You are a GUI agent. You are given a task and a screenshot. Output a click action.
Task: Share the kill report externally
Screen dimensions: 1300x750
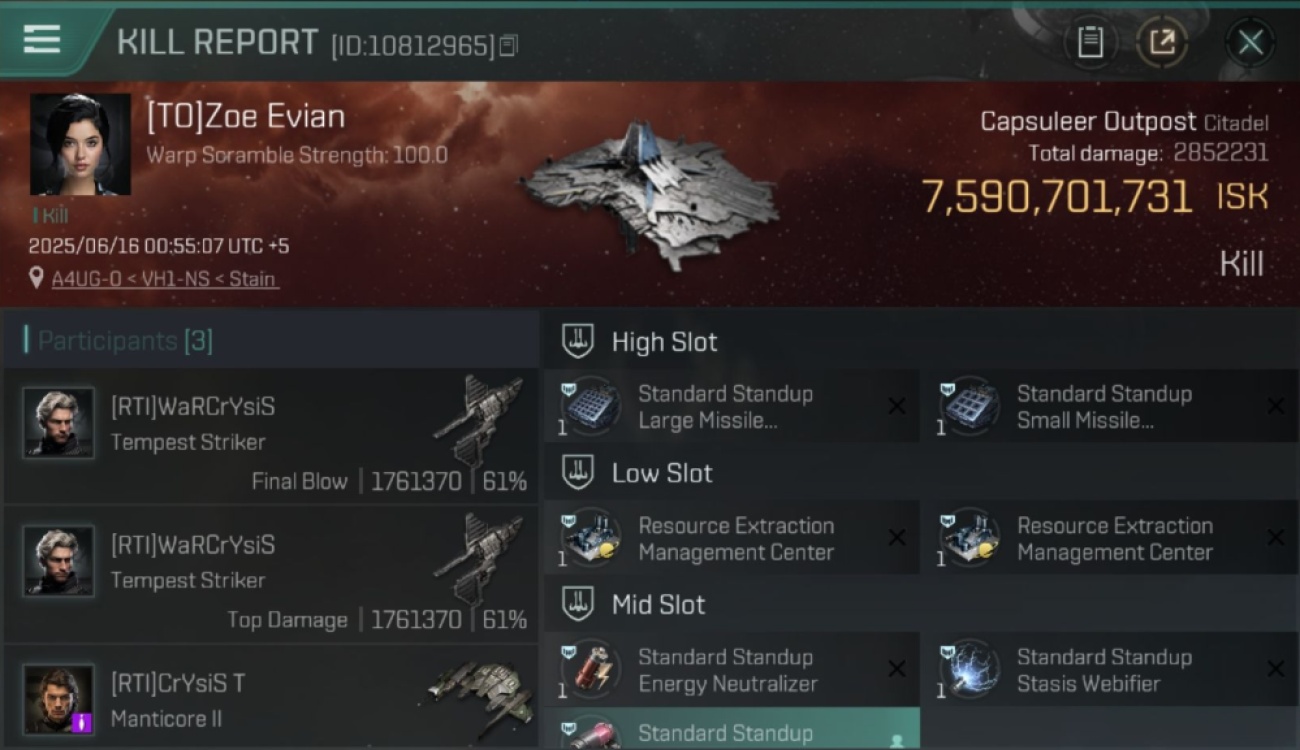point(1162,42)
